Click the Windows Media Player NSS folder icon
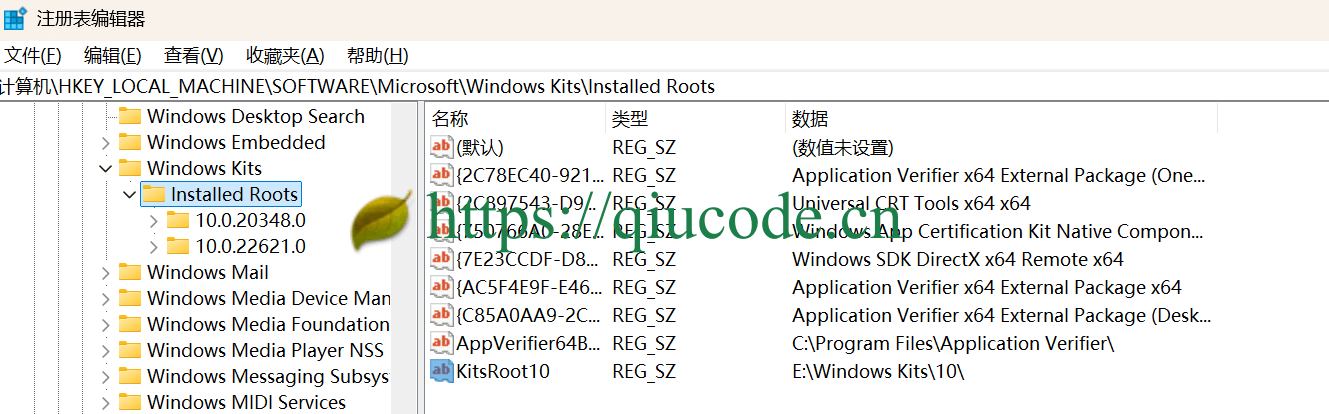 (130, 350)
